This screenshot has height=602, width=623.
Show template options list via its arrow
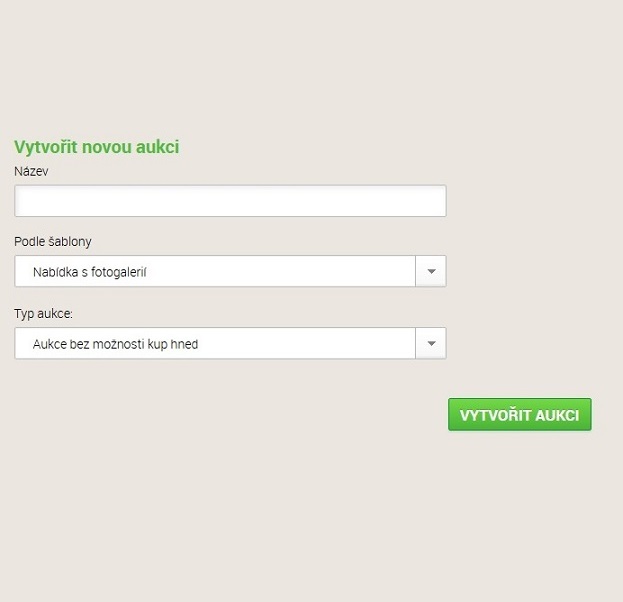click(431, 271)
